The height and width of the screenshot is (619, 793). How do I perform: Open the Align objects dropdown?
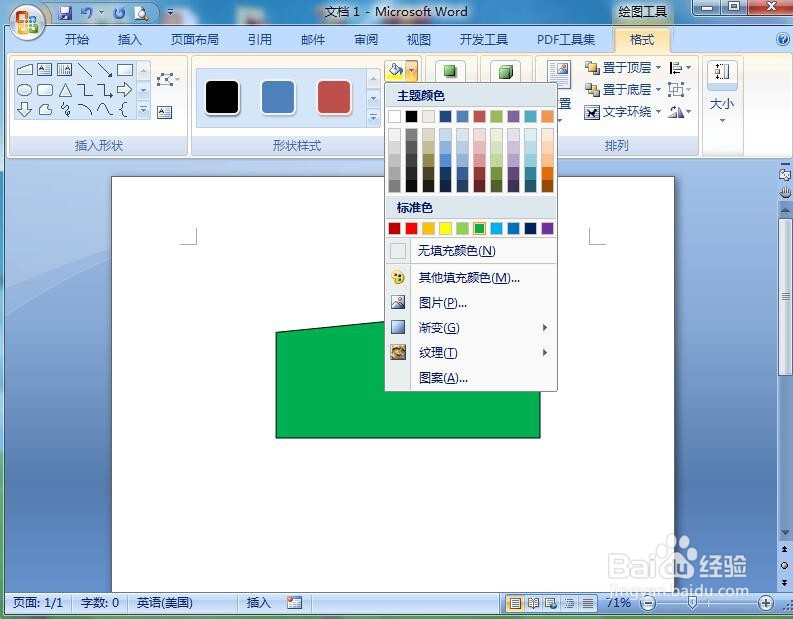click(x=680, y=67)
